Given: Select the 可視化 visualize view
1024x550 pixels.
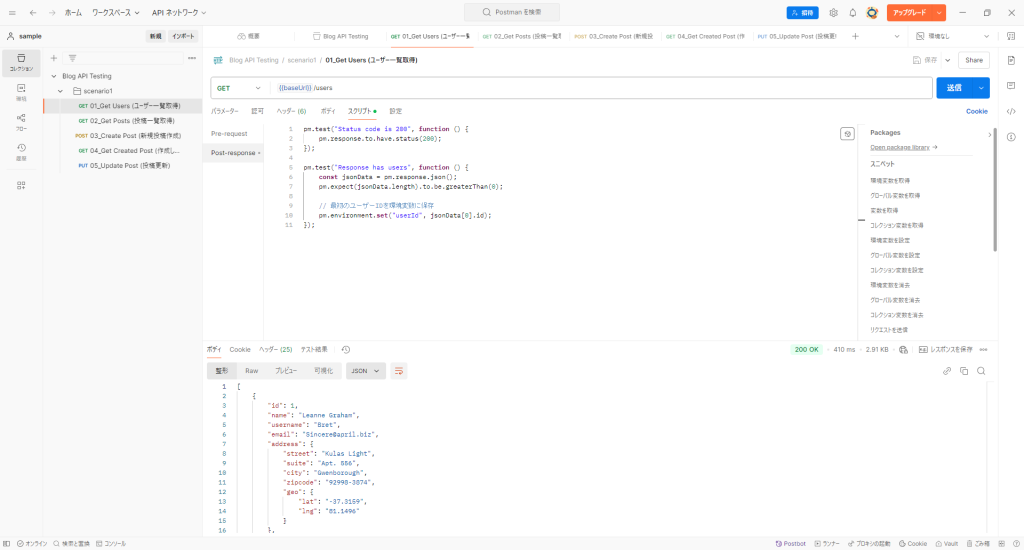Looking at the screenshot, I should coord(323,370).
